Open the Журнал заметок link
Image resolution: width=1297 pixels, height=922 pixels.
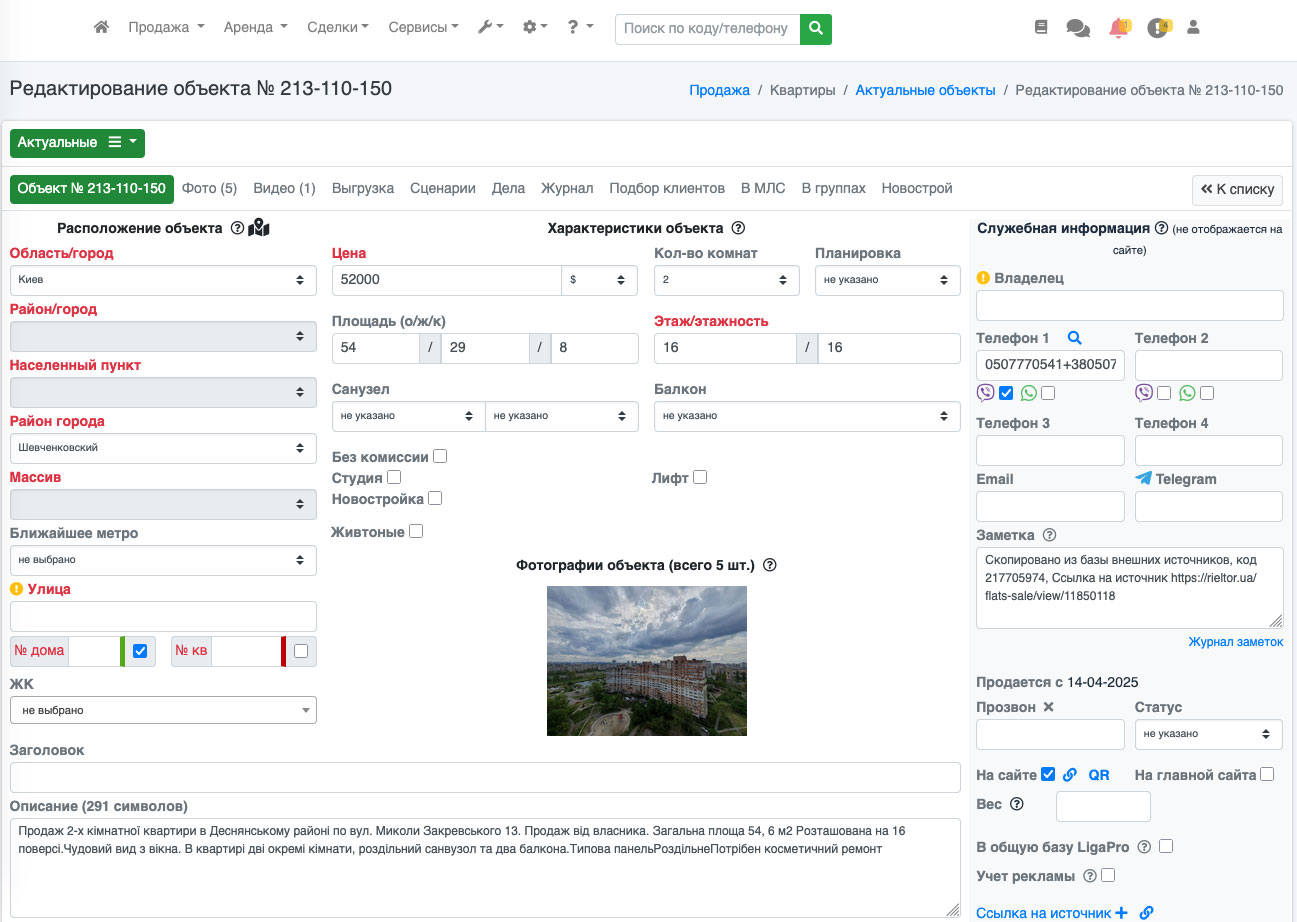[1235, 642]
